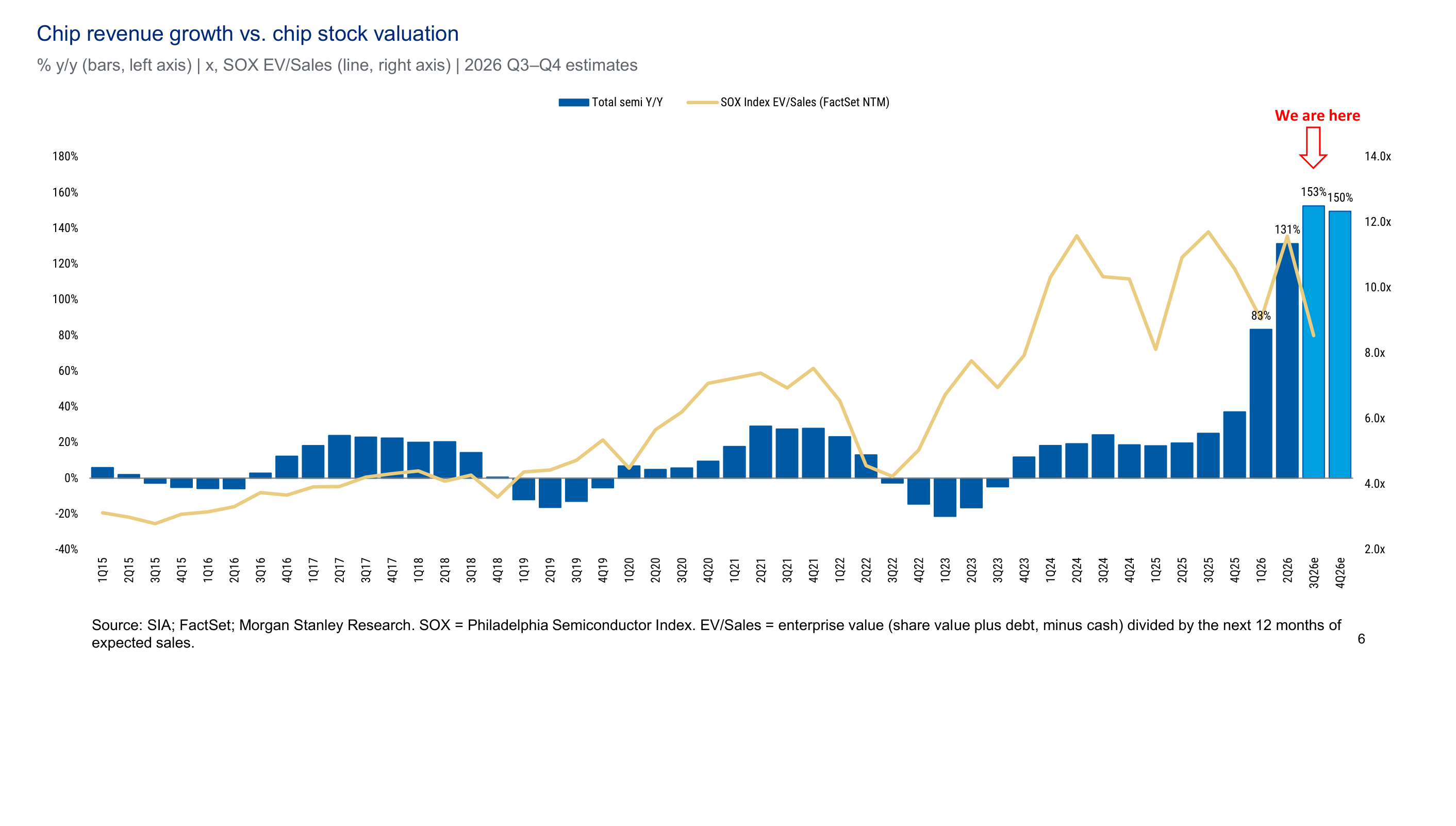
Task: Click the subtitle starting '% y/y (bars, left axis)'
Action: [x=337, y=65]
